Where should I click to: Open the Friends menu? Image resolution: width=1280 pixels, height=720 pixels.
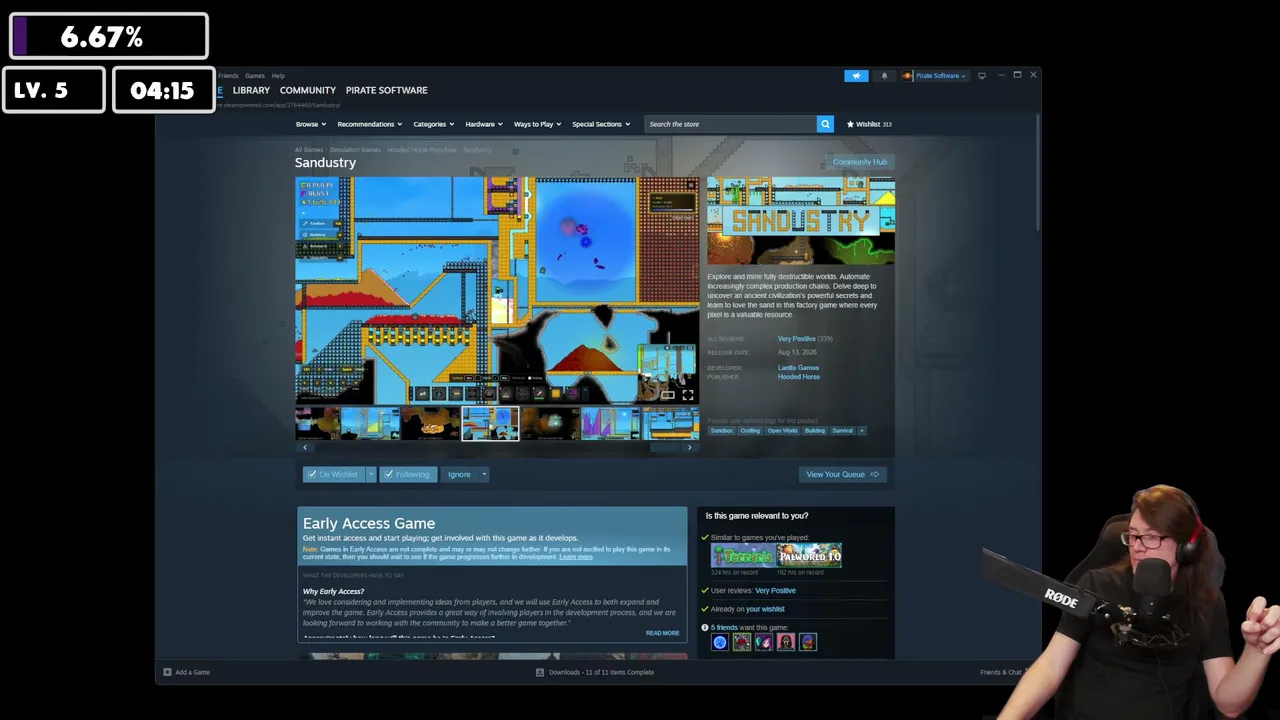229,76
